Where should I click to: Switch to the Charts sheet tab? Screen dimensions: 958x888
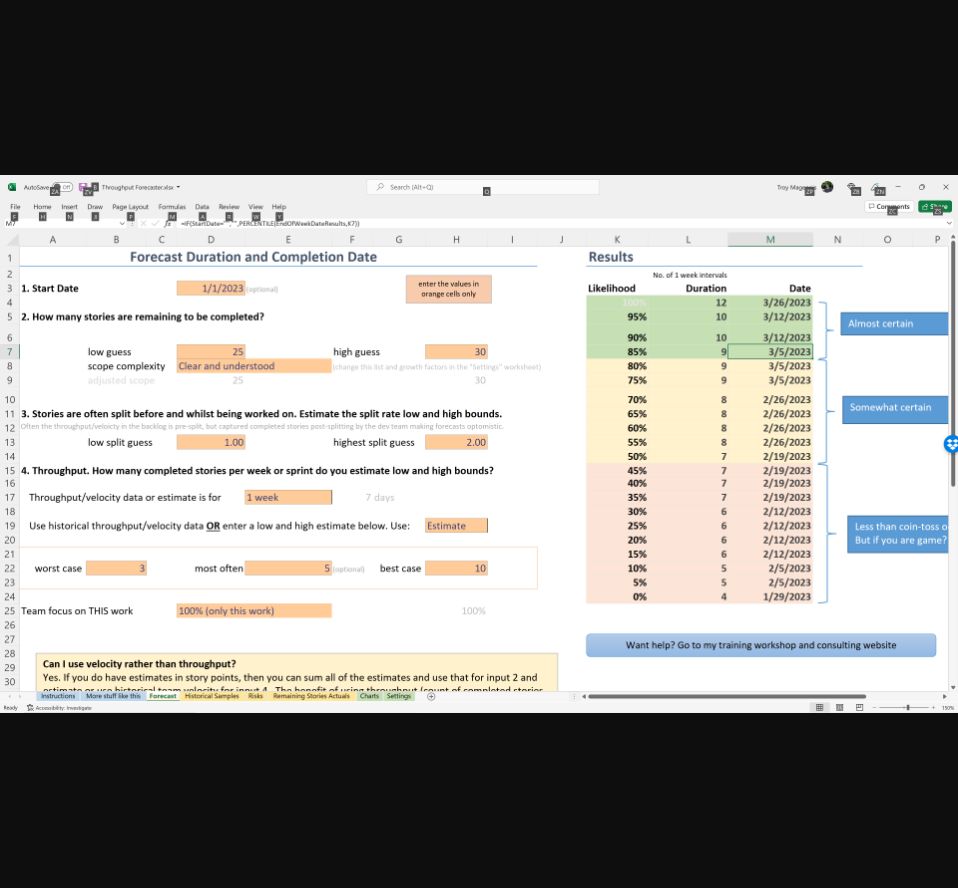[369, 696]
